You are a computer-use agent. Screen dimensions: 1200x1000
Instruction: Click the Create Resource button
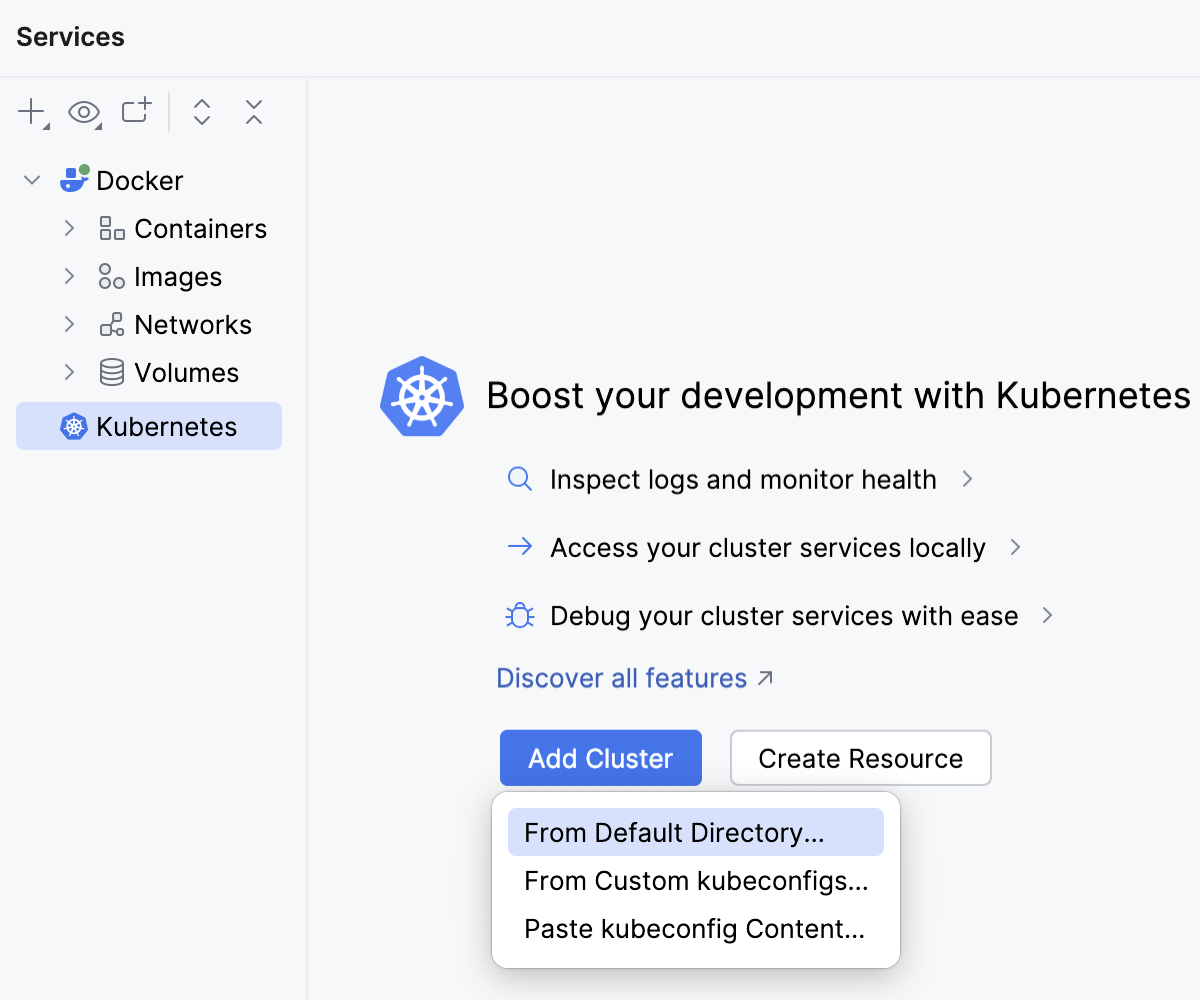coord(861,758)
